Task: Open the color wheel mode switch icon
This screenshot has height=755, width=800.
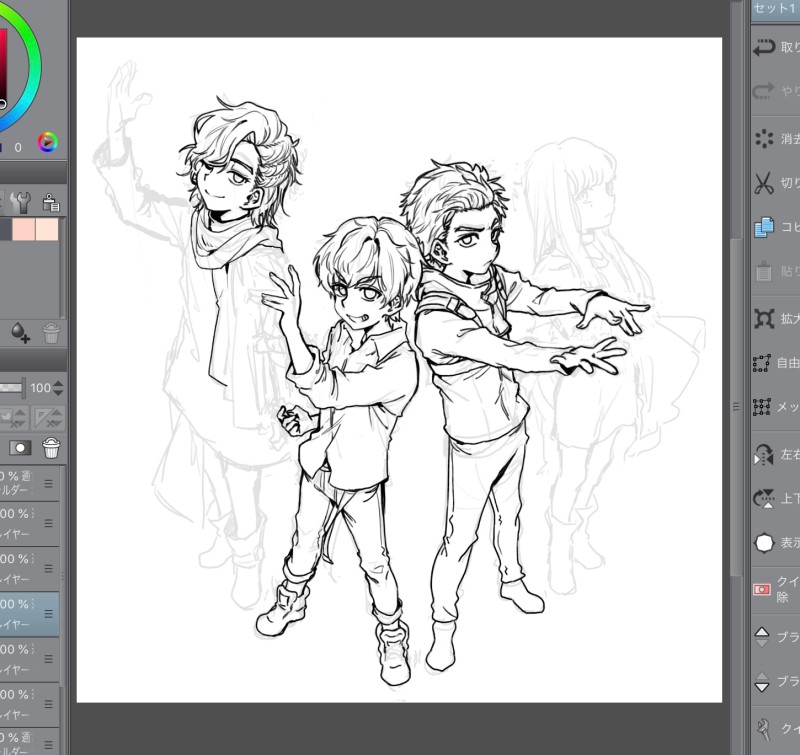Action: click(x=47, y=142)
